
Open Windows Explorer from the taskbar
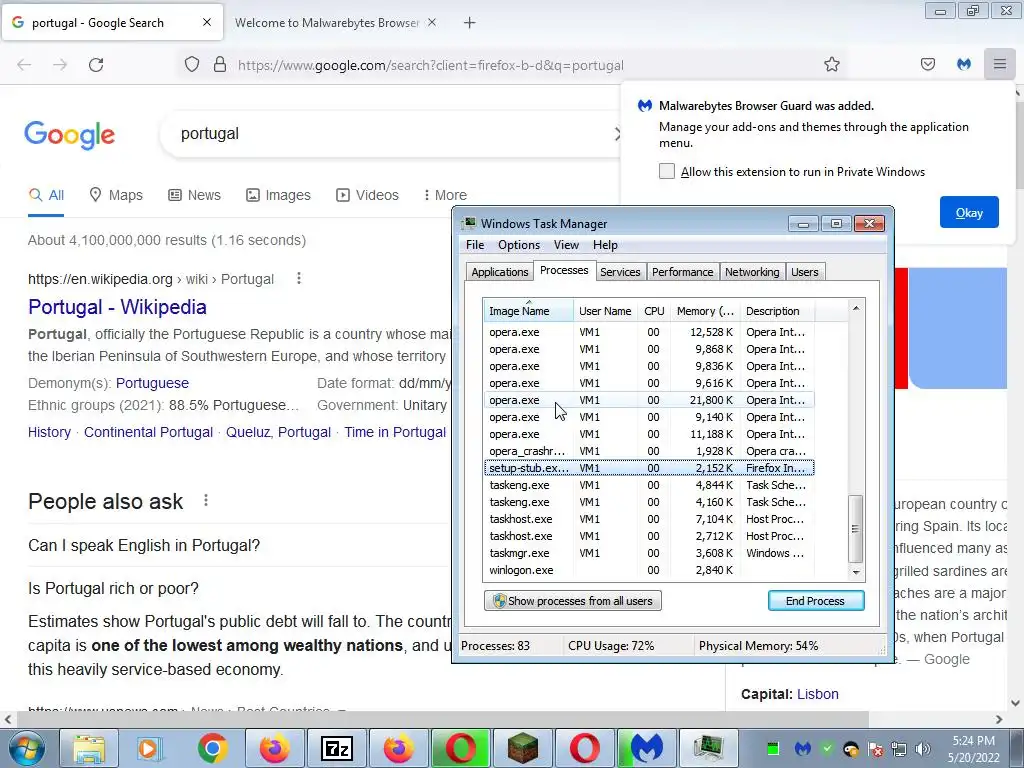click(x=89, y=748)
